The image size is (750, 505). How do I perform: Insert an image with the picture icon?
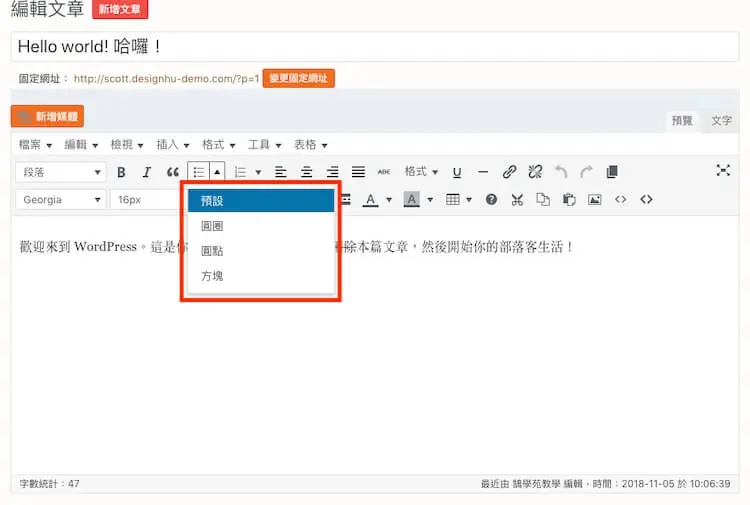tap(595, 199)
